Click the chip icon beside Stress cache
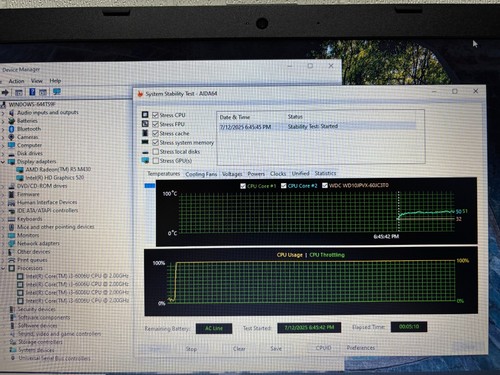The image size is (500, 375). (x=145, y=133)
